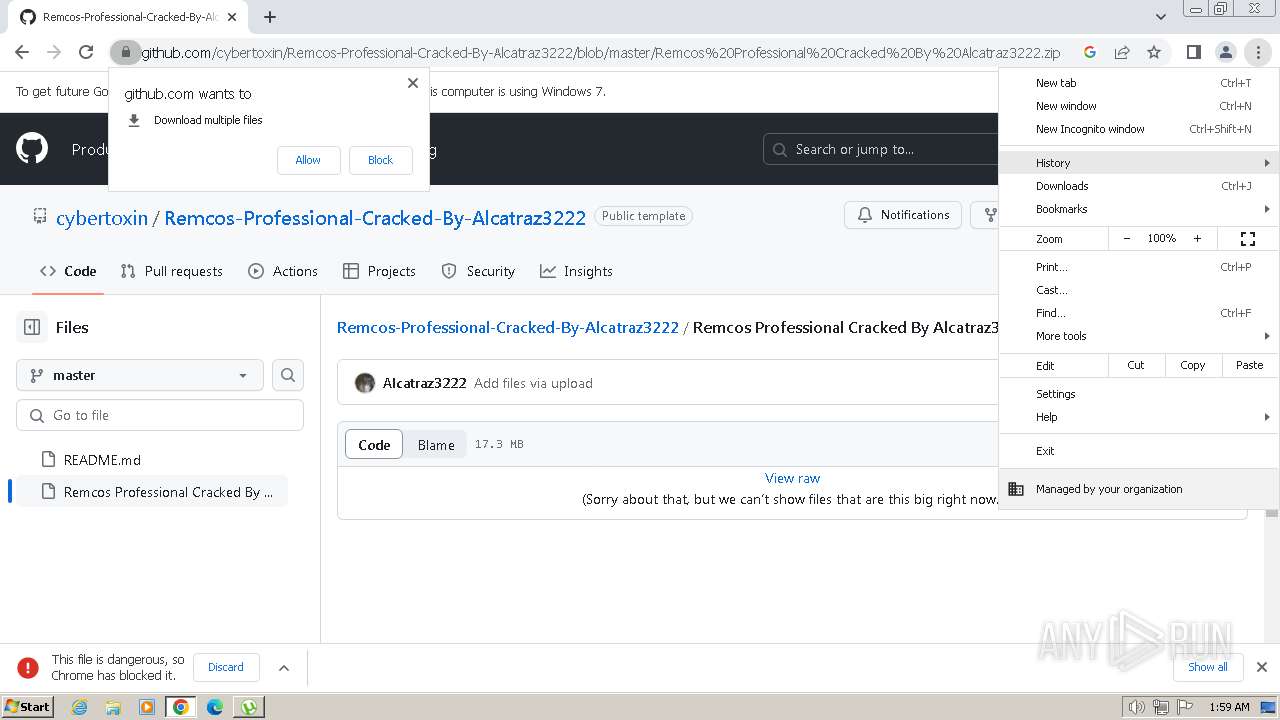Click the browser forward arrow
Viewport: 1280px width, 720px height.
coord(54,52)
